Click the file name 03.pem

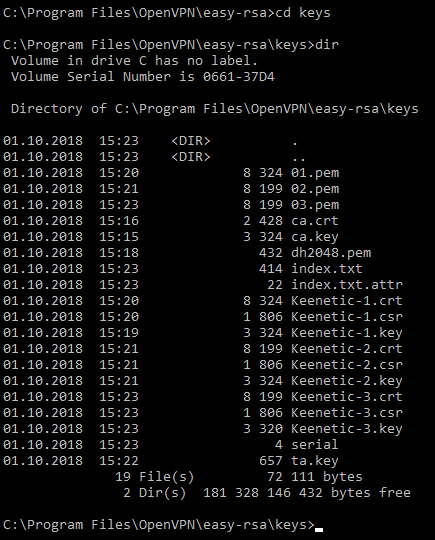(x=315, y=205)
